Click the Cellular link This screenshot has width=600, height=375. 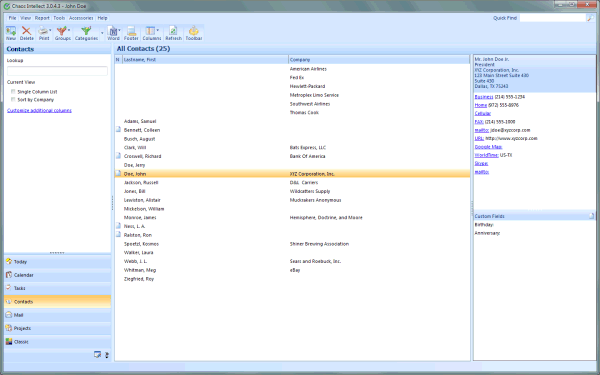483,114
